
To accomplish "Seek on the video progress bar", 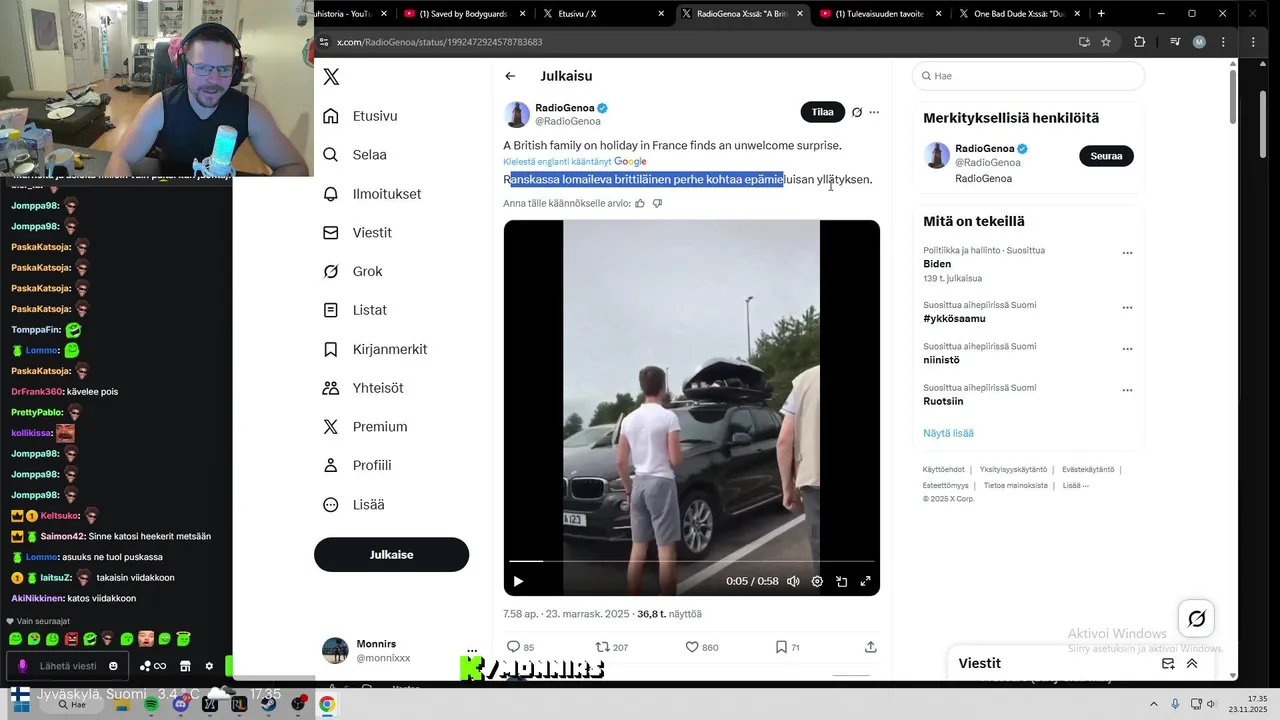I will tap(692, 561).
